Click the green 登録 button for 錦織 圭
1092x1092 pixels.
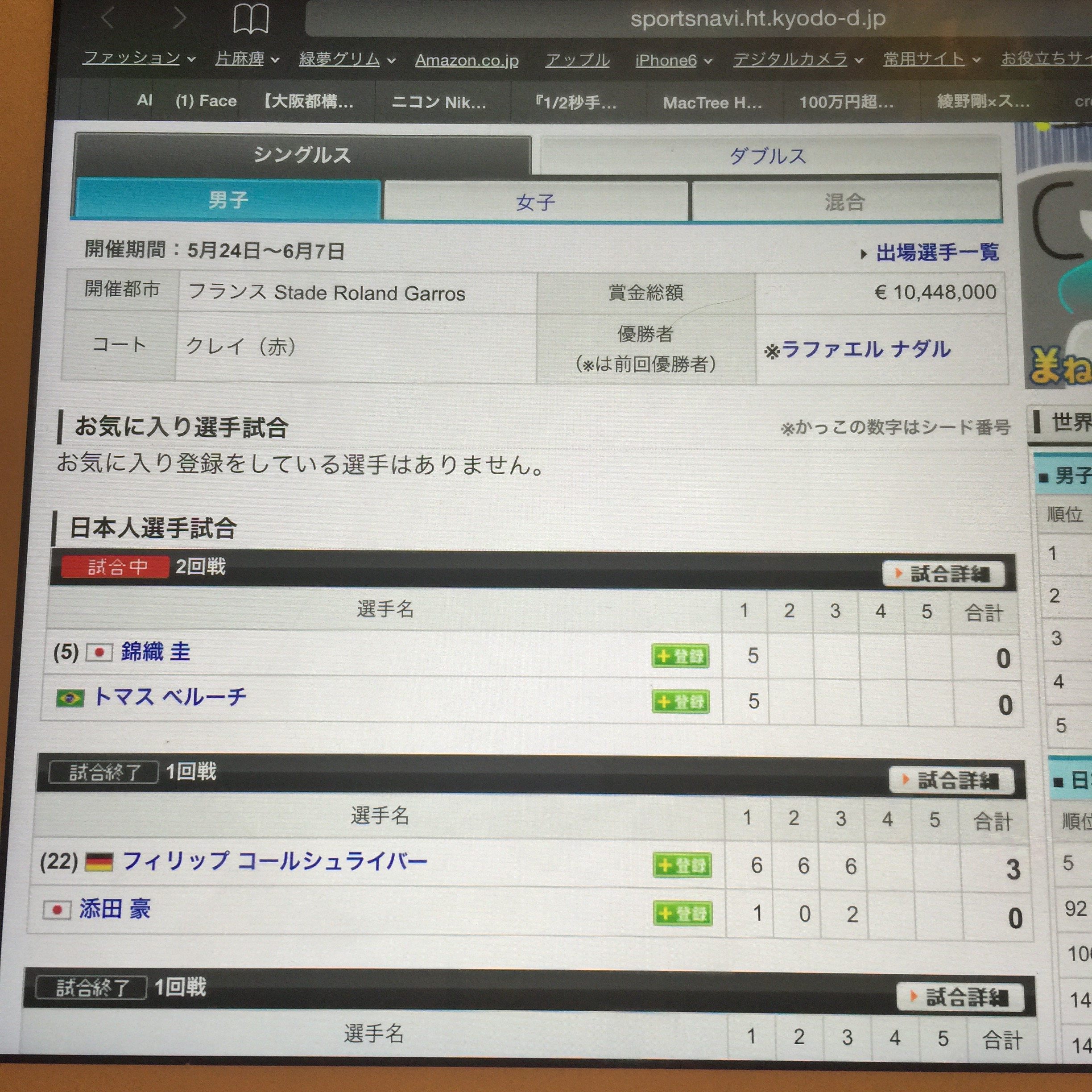pyautogui.click(x=681, y=656)
